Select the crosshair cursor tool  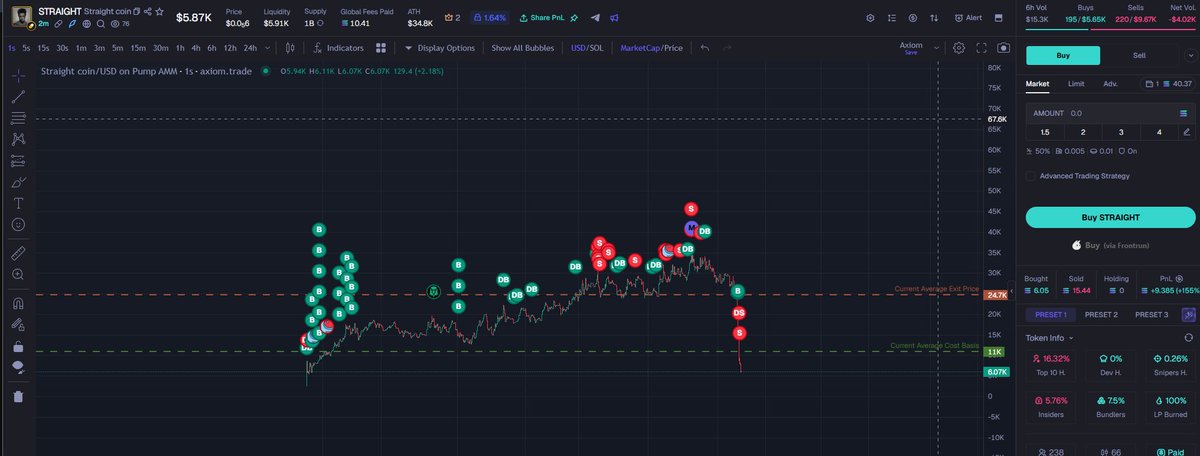18,76
